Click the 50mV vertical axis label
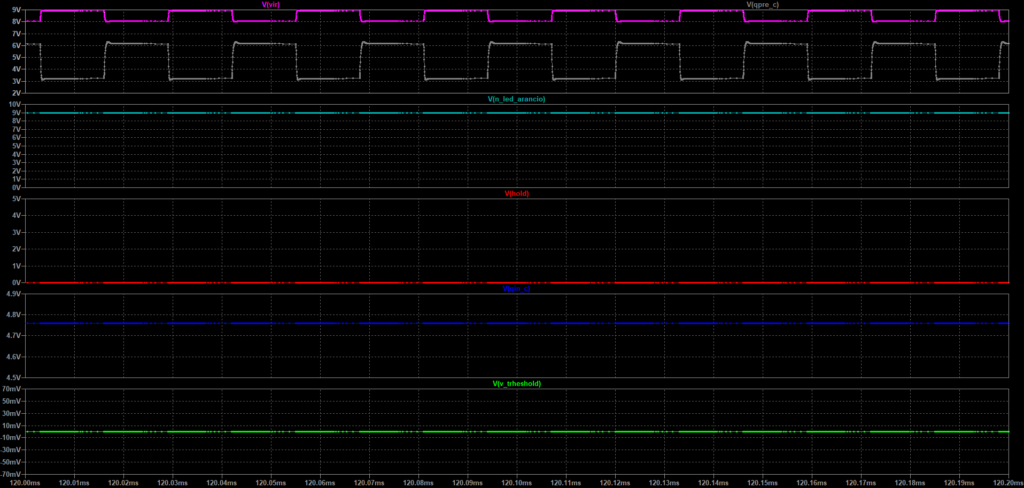Image resolution: width=1024 pixels, height=488 pixels. (x=12, y=402)
